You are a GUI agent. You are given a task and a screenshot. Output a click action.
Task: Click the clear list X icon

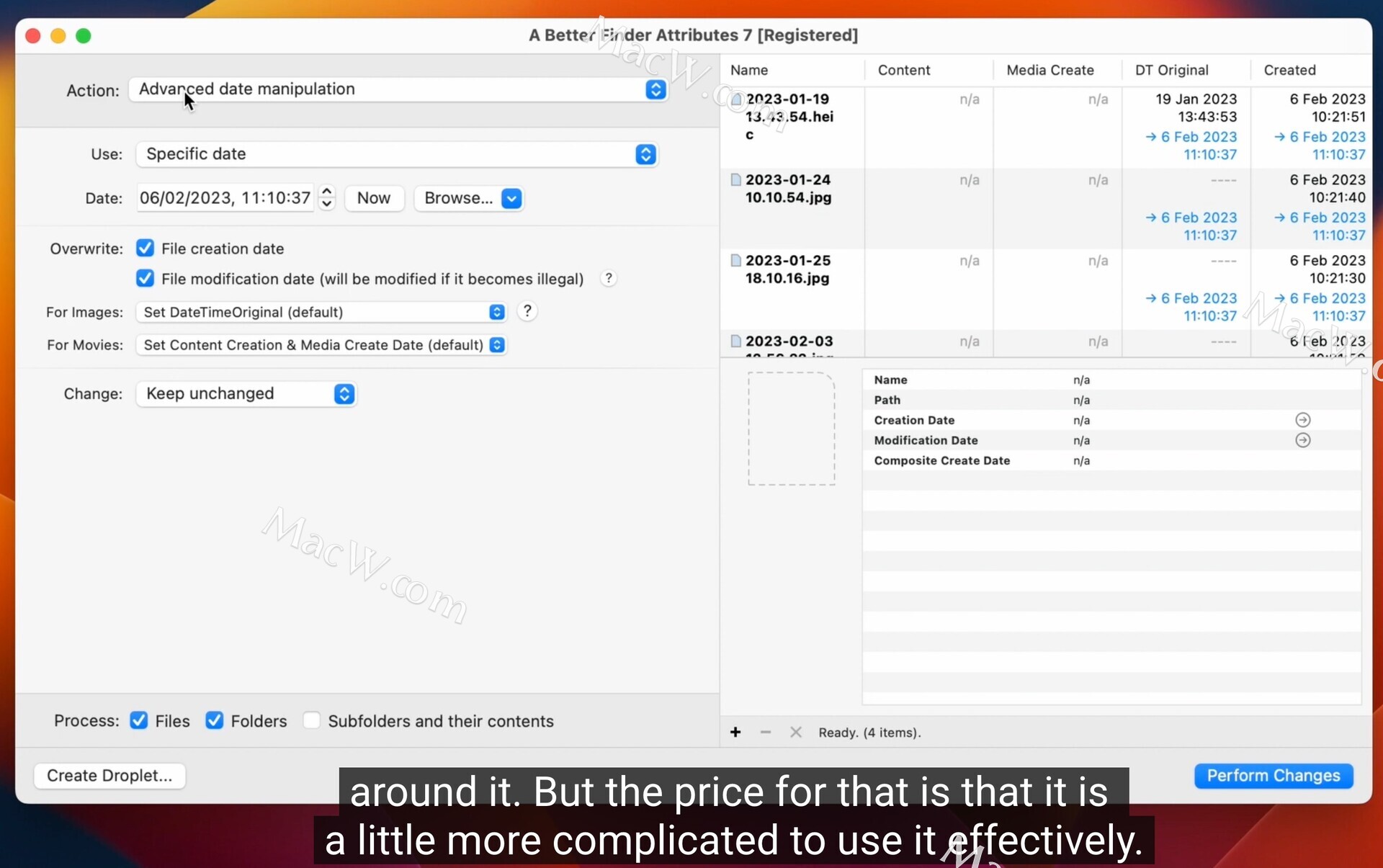click(x=796, y=733)
